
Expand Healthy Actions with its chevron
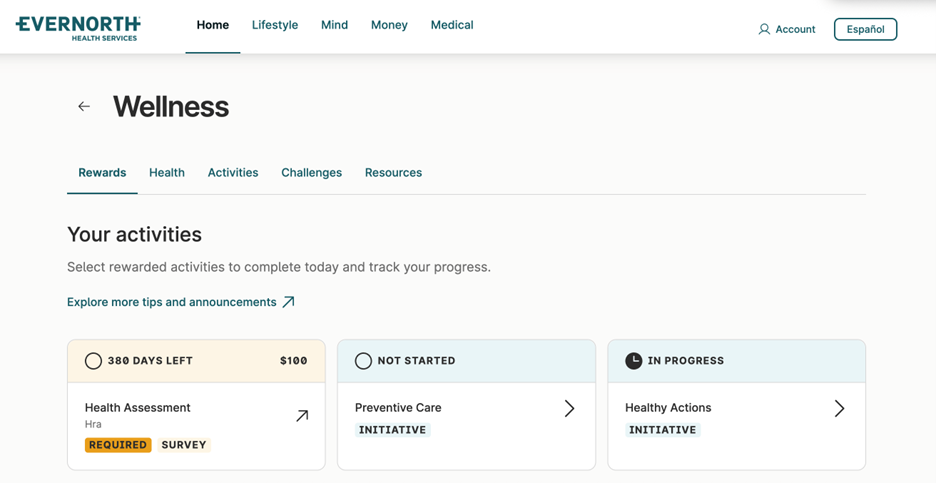point(839,408)
